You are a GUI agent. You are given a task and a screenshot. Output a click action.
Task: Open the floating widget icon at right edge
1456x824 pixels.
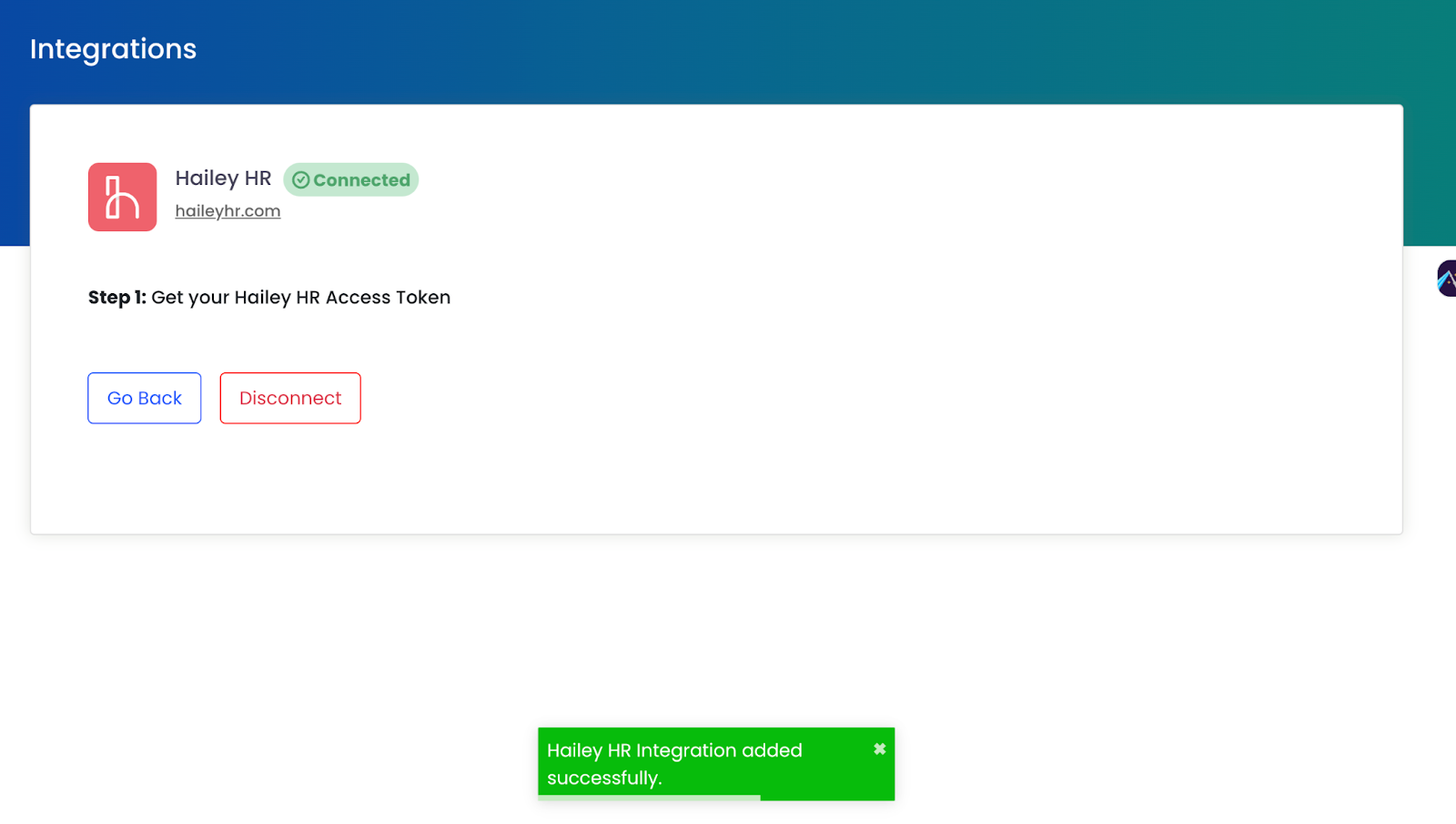pyautogui.click(x=1446, y=279)
